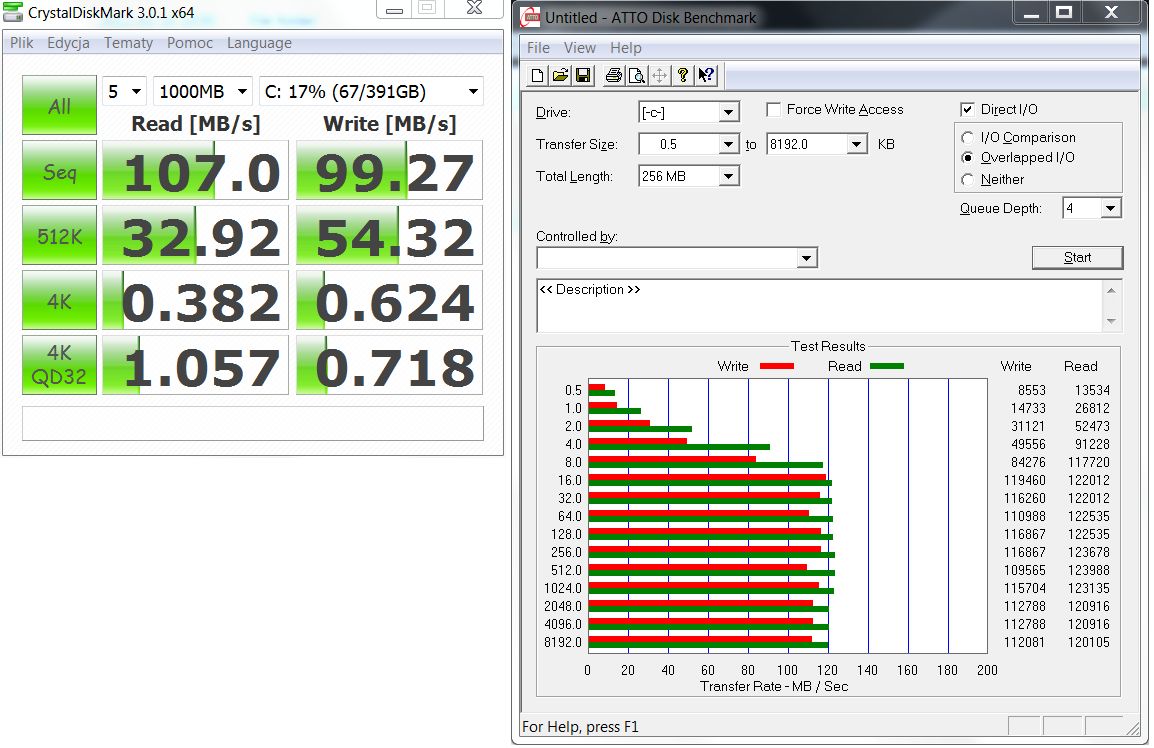Maximize the ATTO Disk Benchmark window

(1064, 13)
